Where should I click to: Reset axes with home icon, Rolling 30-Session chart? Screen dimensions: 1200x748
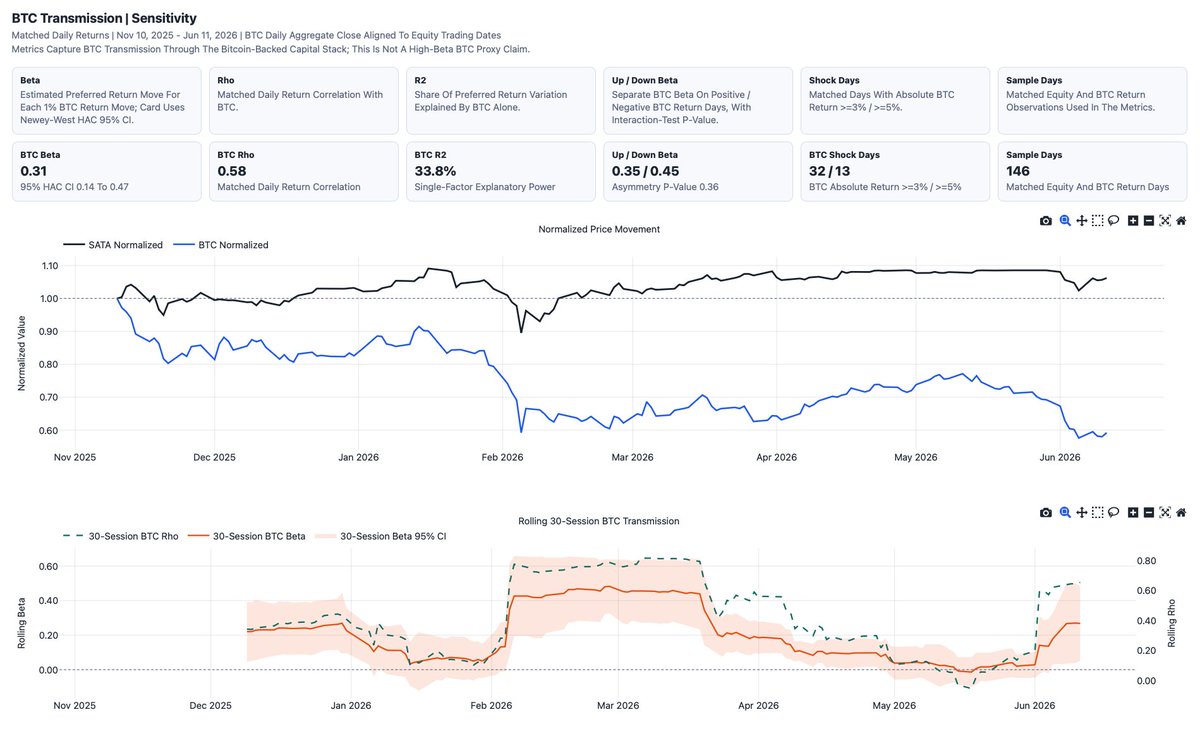click(1181, 512)
